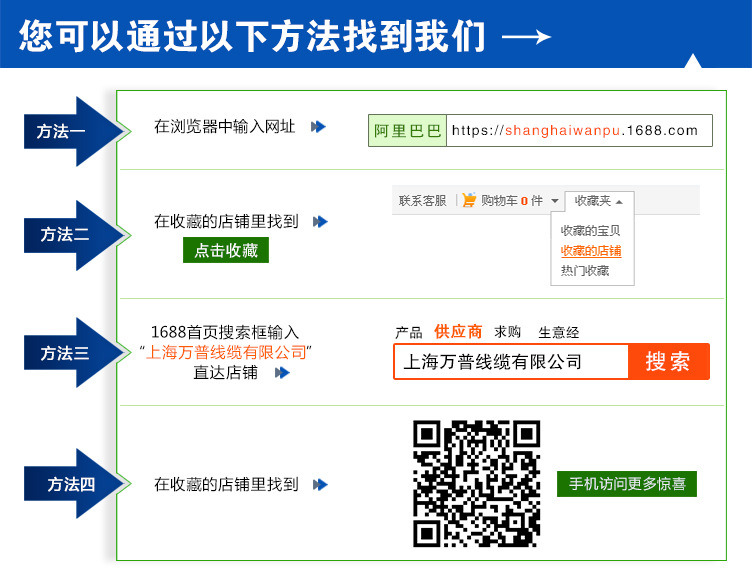The height and width of the screenshot is (571, 752).
Task: Expand the cart dropdown arrow after 0 件
Action: point(555,201)
